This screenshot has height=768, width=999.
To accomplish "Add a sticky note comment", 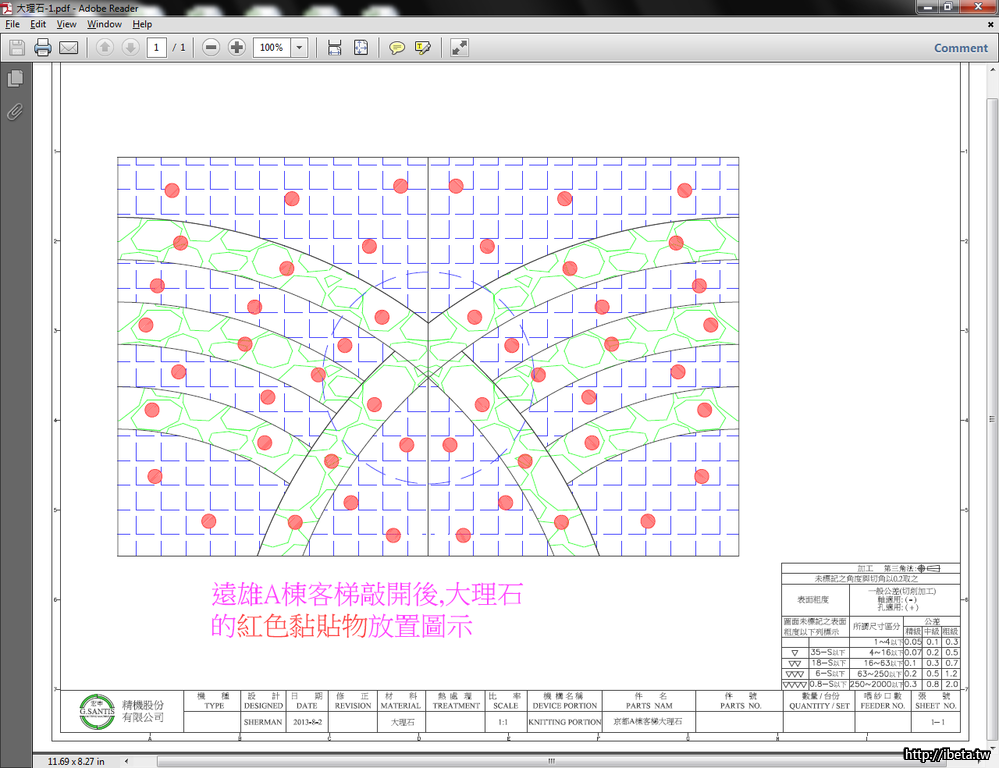I will click(x=397, y=47).
